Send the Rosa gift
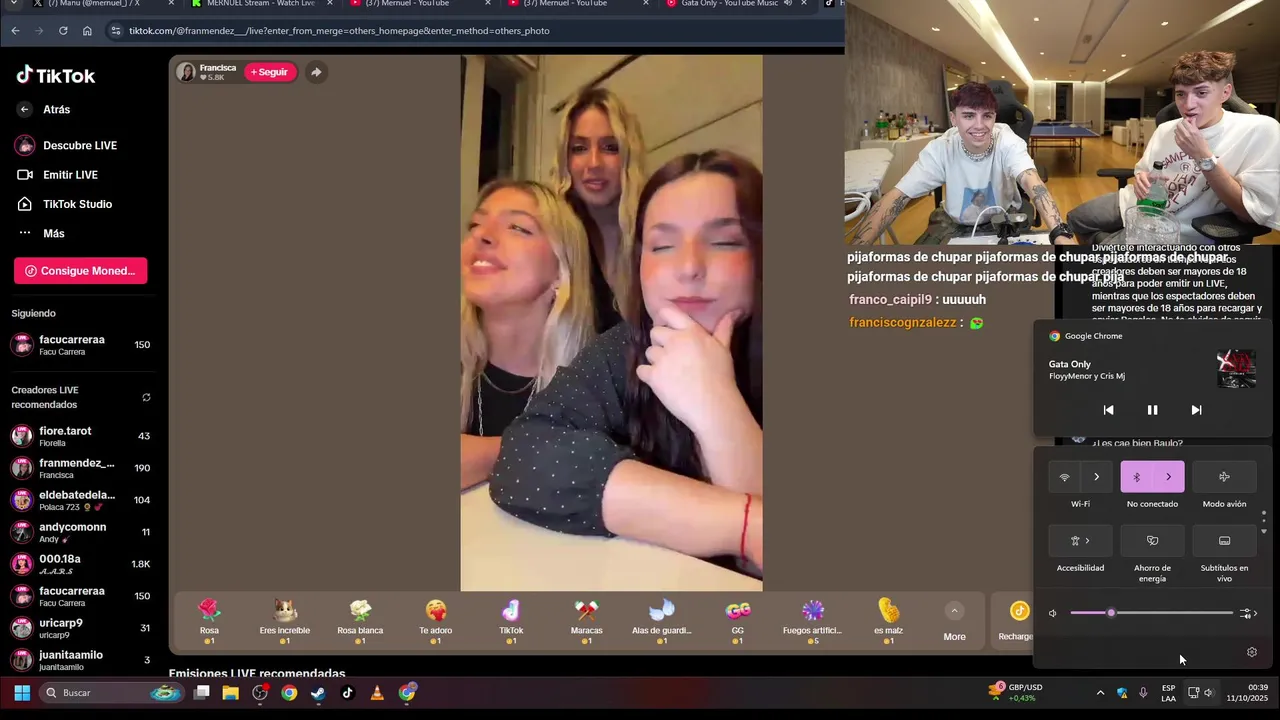The image size is (1280, 720). coord(209,621)
